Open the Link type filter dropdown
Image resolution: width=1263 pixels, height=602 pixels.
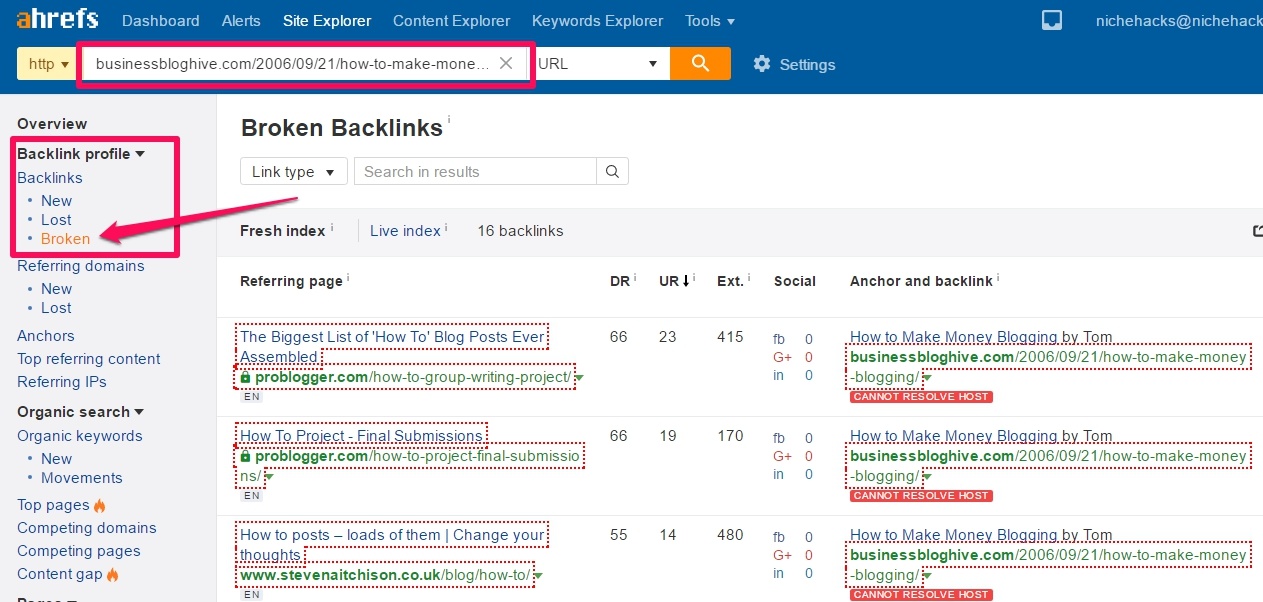[x=294, y=172]
